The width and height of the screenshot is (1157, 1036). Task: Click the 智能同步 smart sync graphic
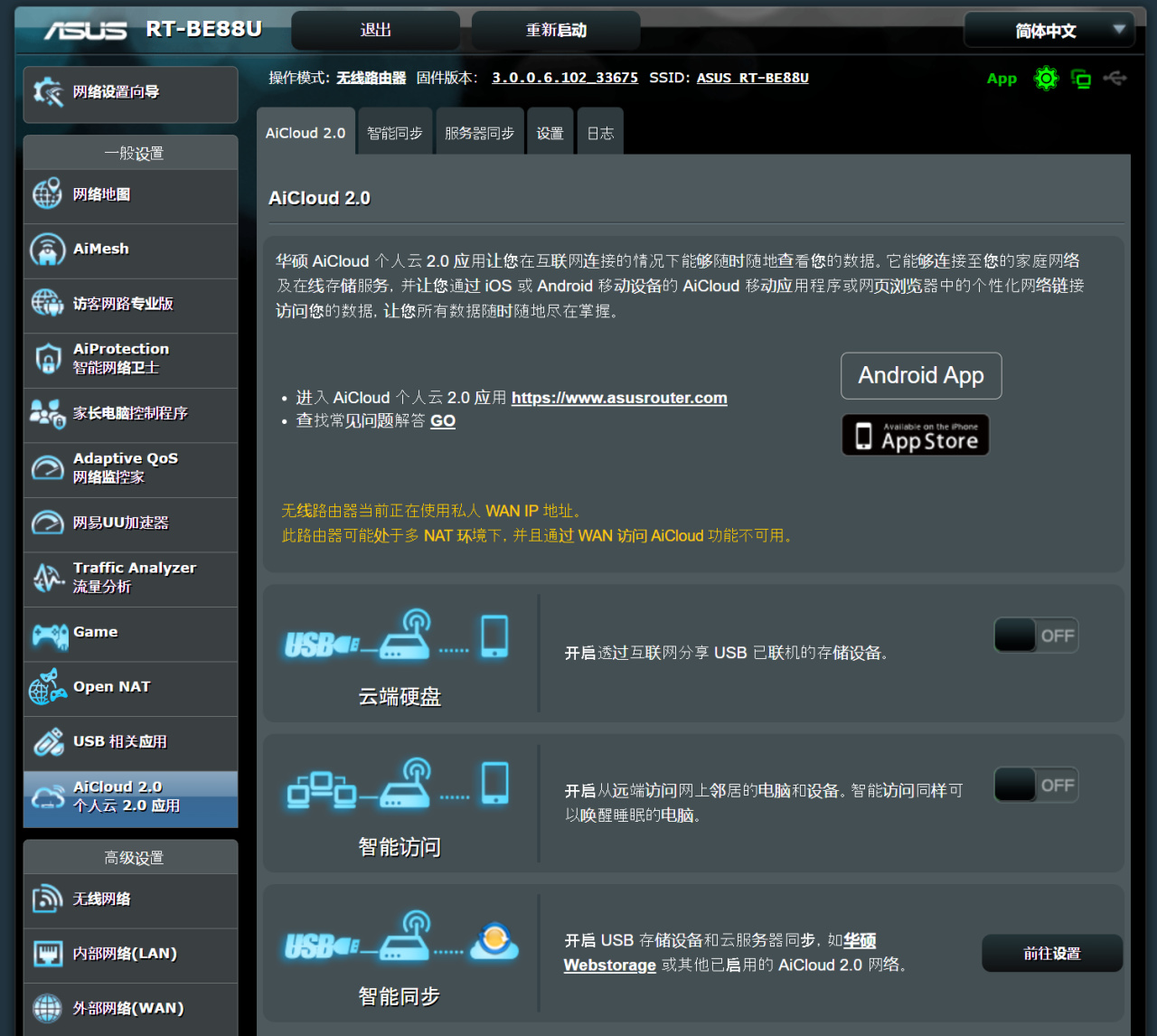click(x=401, y=937)
